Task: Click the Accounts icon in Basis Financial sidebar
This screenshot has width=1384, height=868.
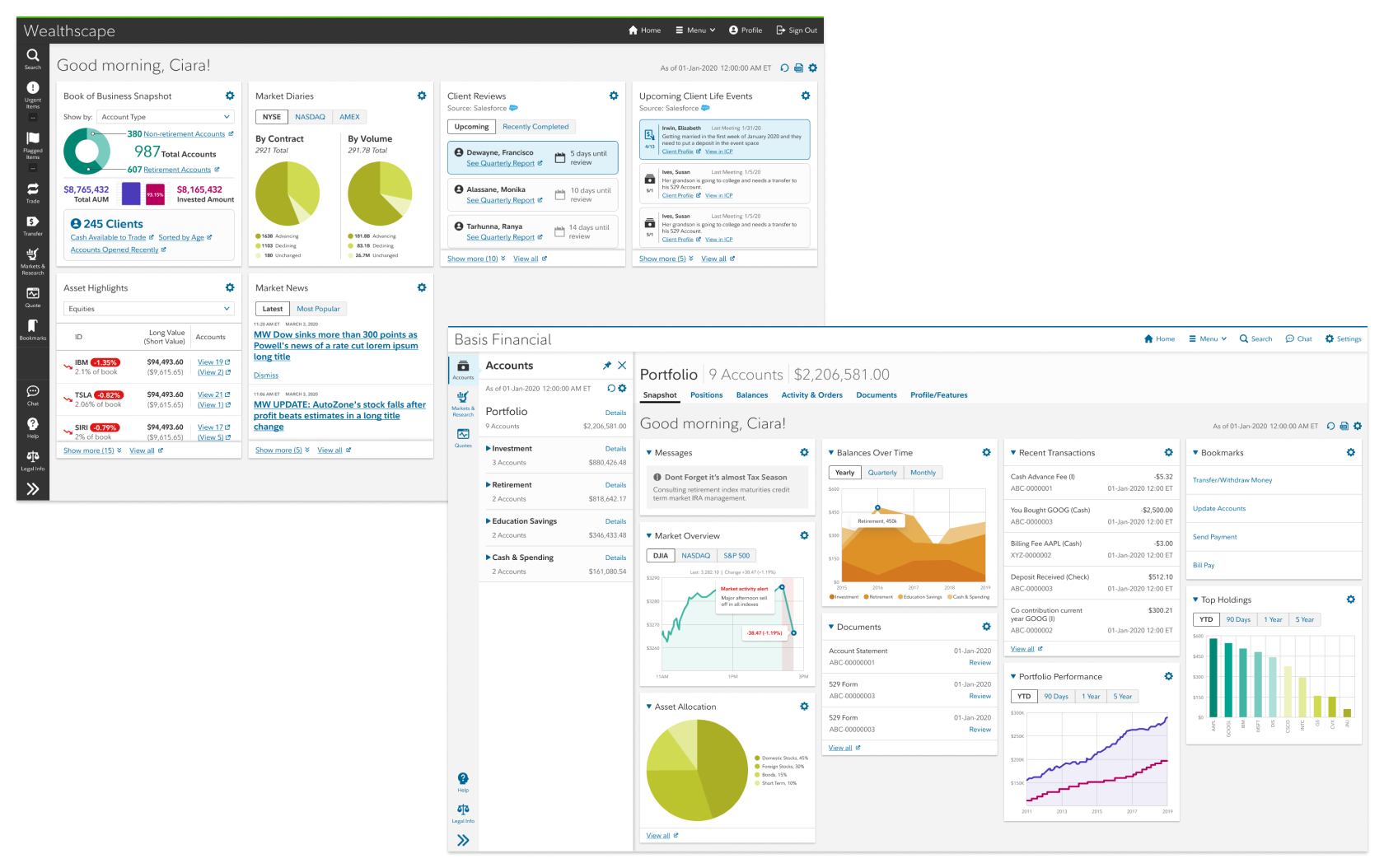Action: [x=463, y=370]
